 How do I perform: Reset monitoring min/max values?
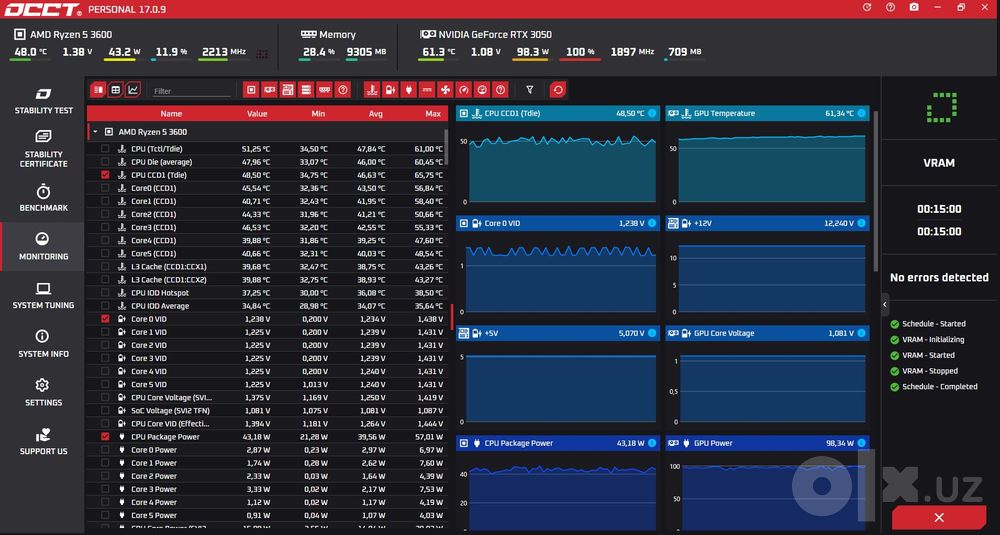(558, 90)
